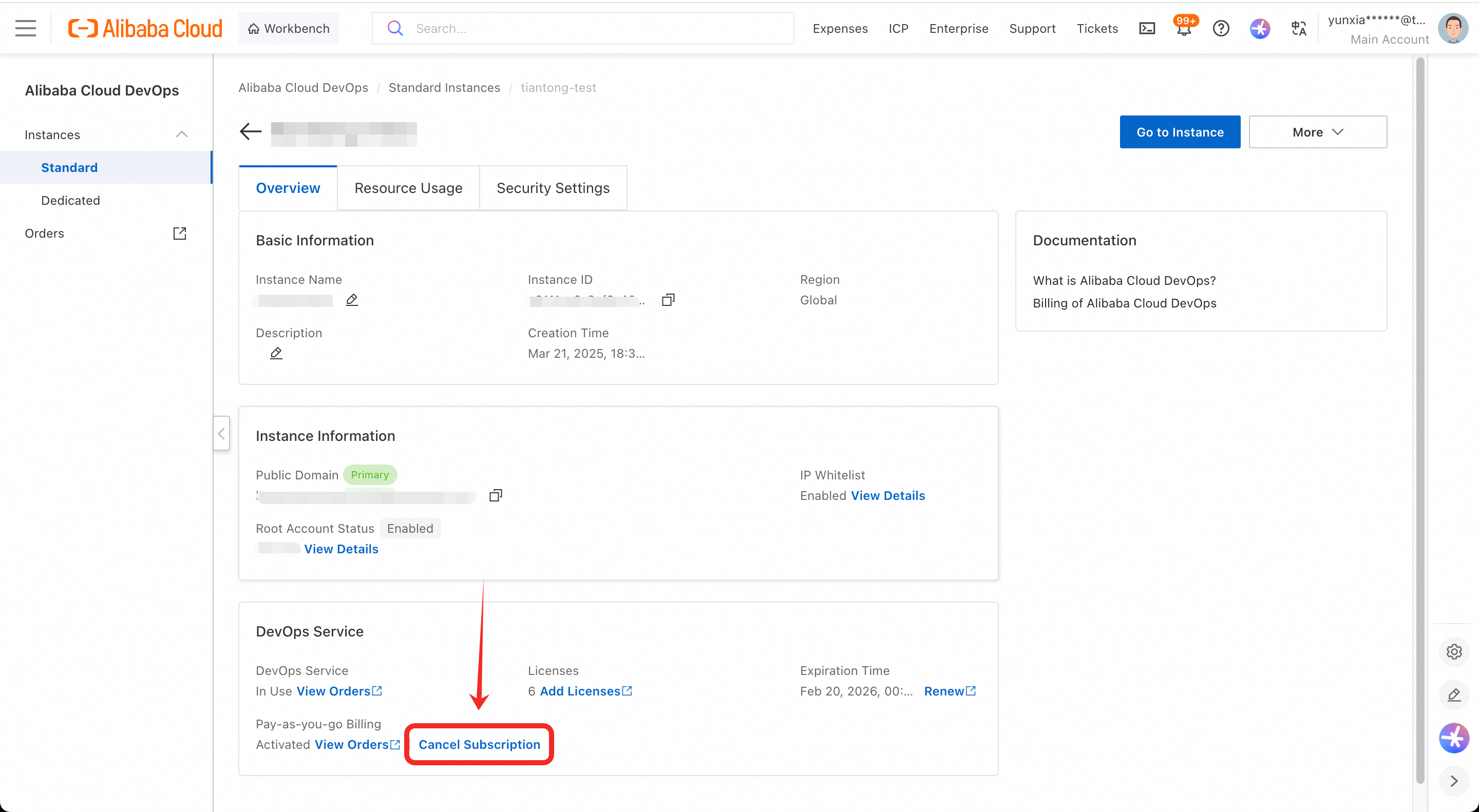Expand the right floating toolbar arrow
1479x812 pixels.
coord(1454,781)
